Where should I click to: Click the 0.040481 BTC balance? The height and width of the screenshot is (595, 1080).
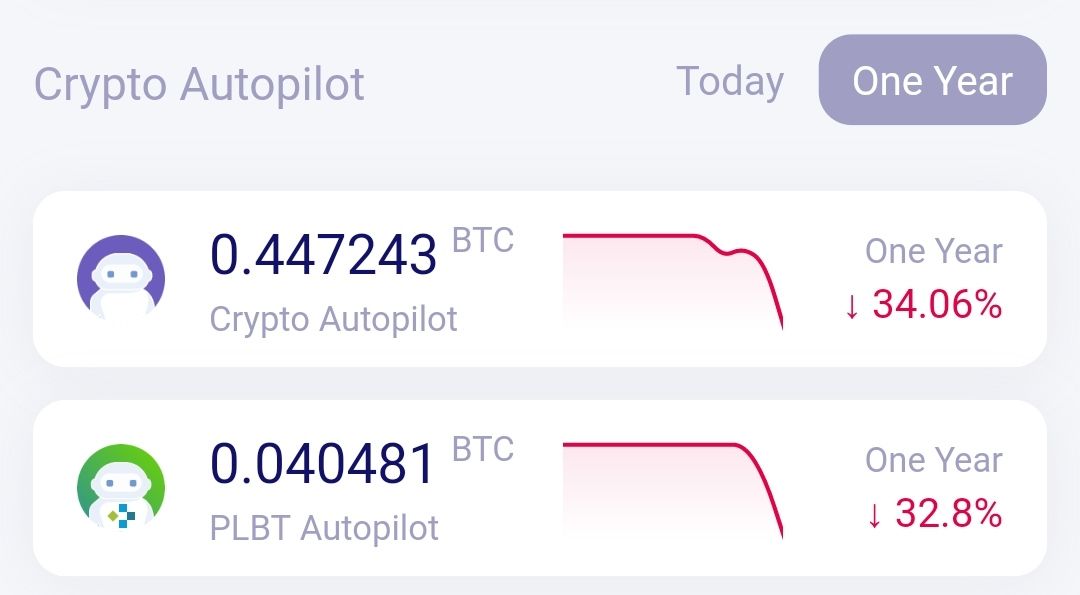tap(323, 463)
